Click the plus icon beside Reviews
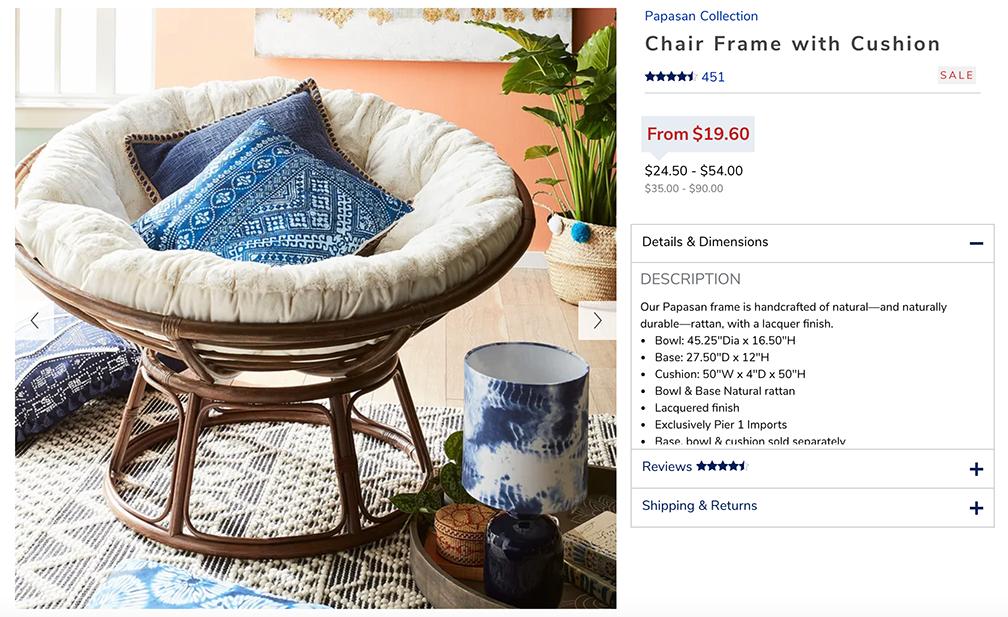Viewport: 1008px width, 617px height. click(x=976, y=469)
